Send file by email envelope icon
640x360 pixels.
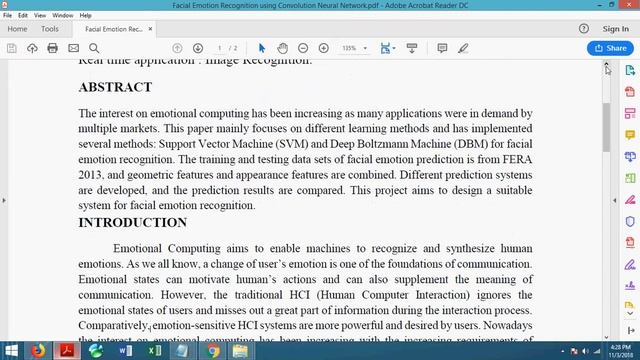73,48
